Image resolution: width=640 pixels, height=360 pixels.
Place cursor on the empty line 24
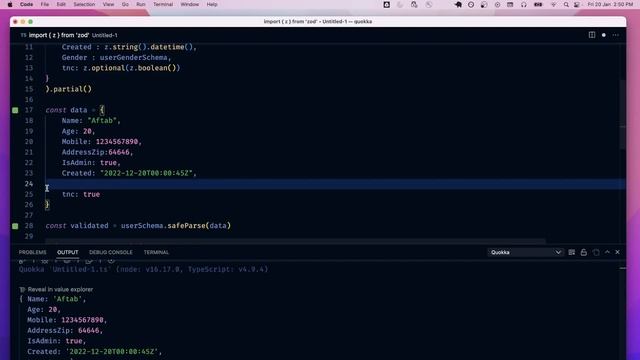(x=335, y=184)
